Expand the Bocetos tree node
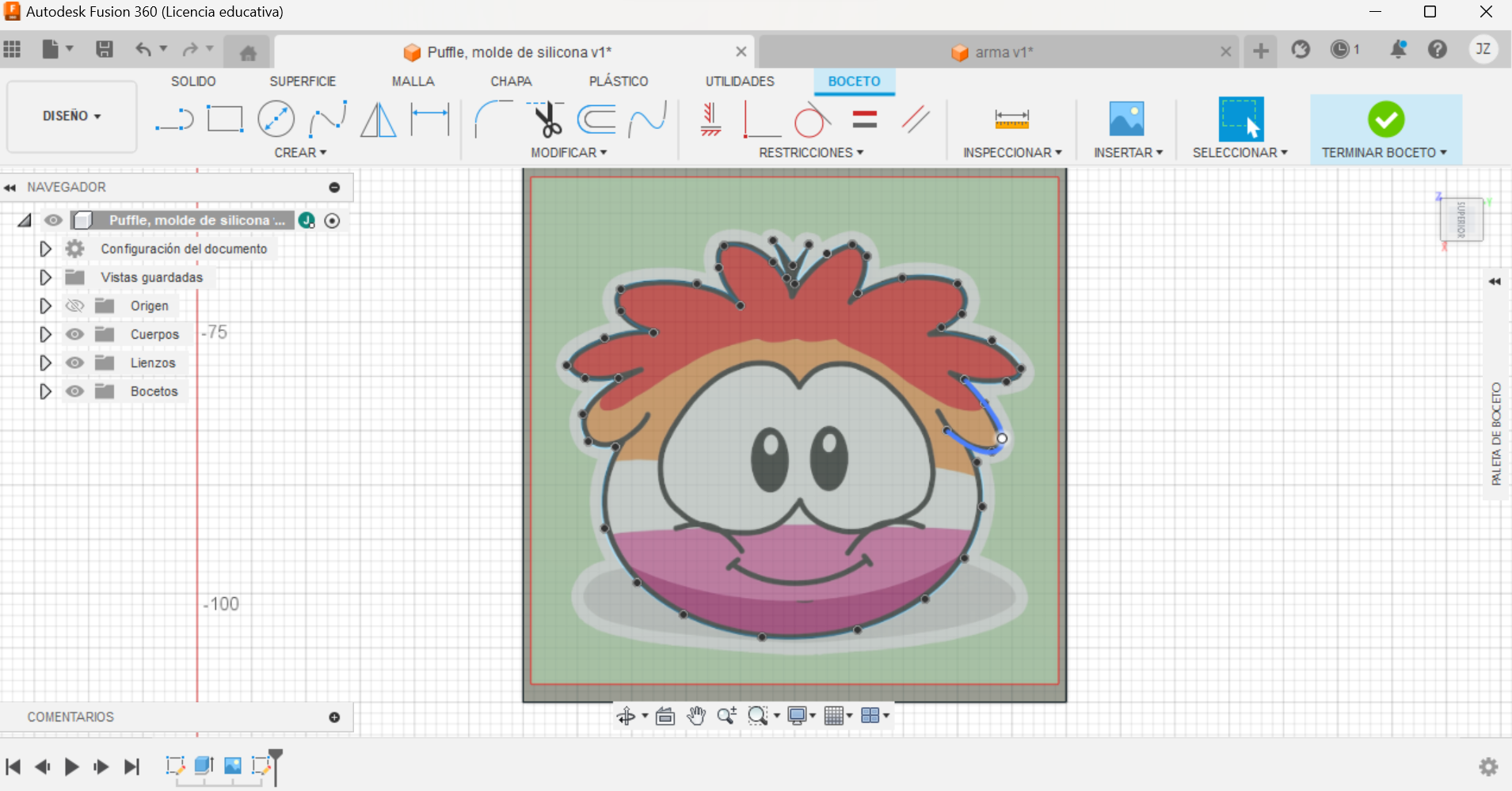 (x=45, y=391)
